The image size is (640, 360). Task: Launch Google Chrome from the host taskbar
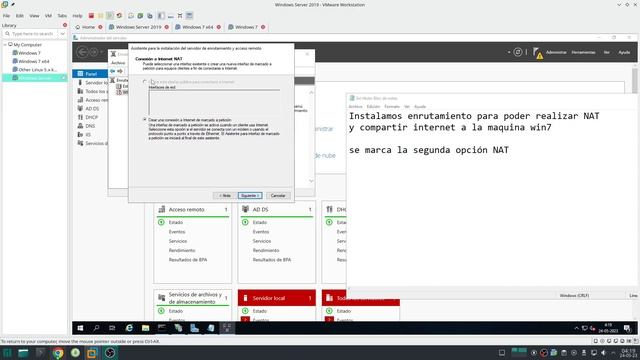58,353
